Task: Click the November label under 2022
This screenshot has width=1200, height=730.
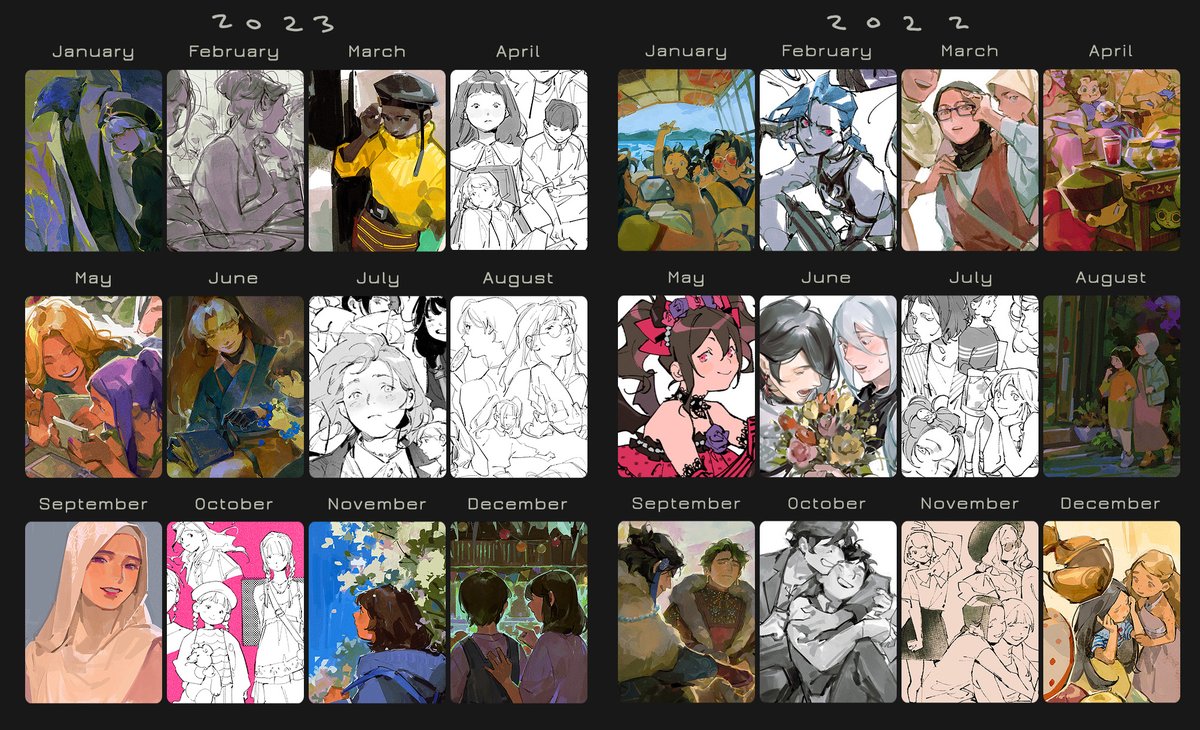Action: pyautogui.click(x=970, y=503)
